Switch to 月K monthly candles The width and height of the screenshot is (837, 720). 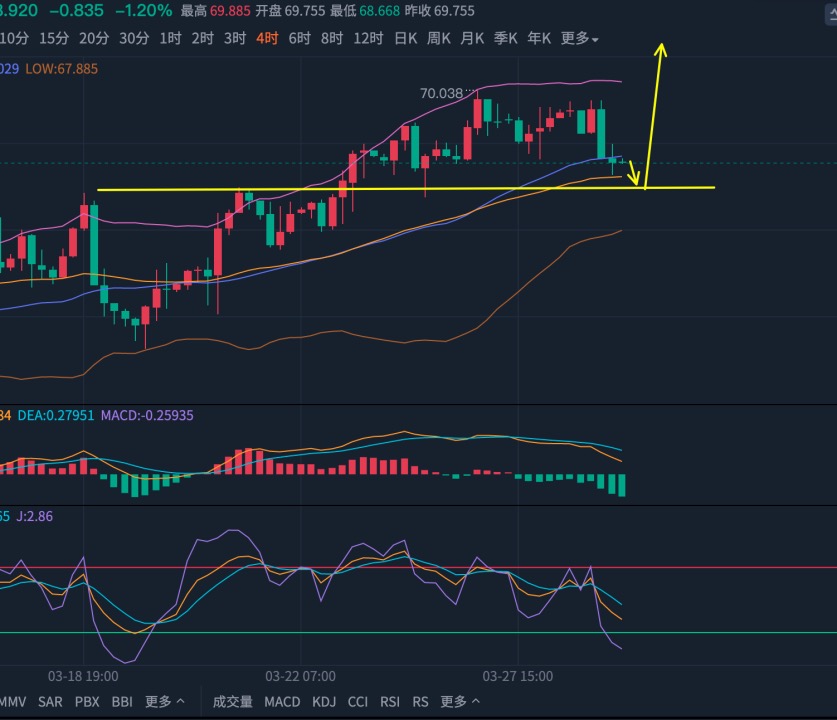[x=472, y=38]
